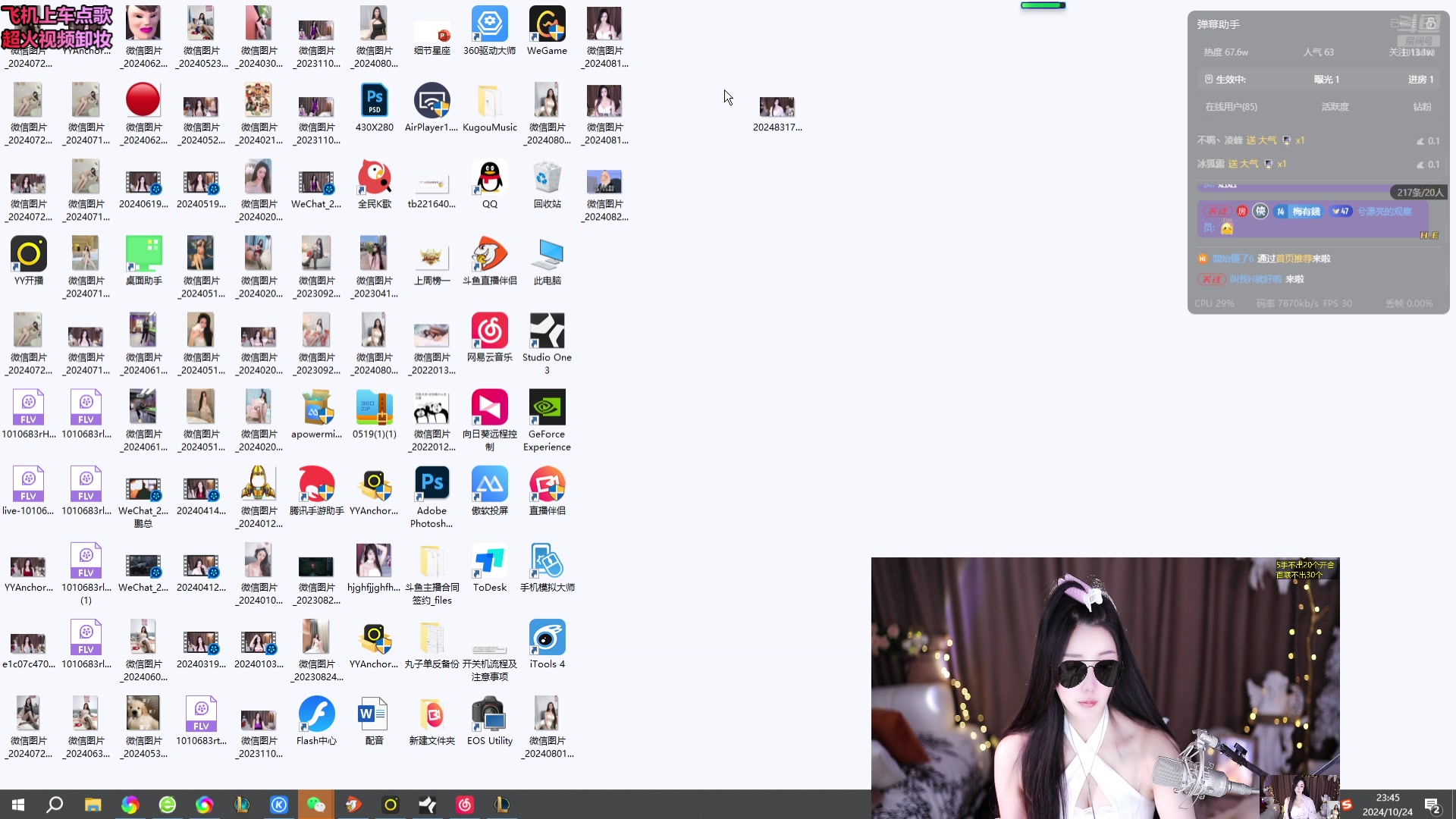Launch GeForce Experience from the desktop
This screenshot has height=819, width=1456.
point(547,420)
